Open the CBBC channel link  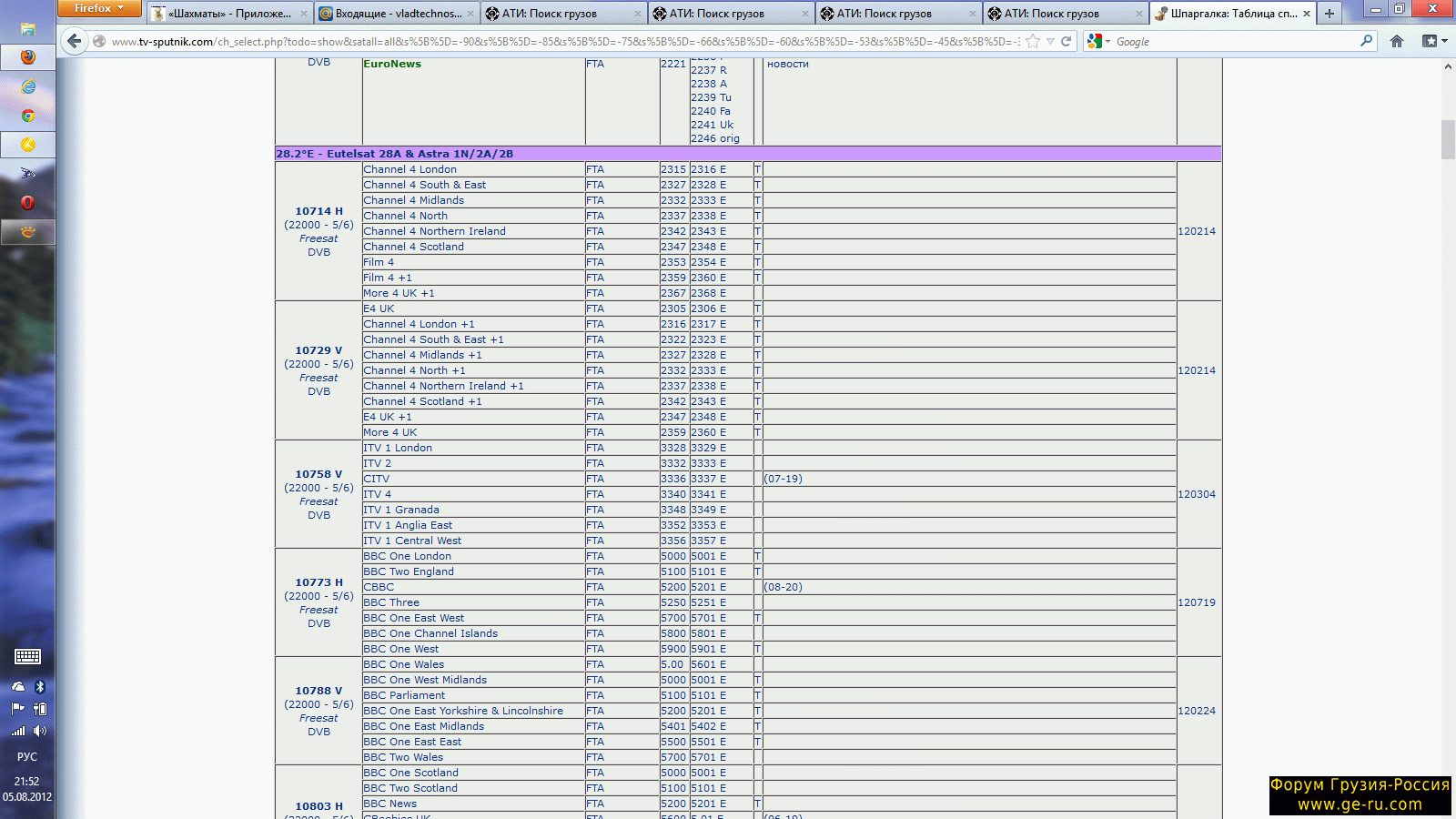[379, 587]
